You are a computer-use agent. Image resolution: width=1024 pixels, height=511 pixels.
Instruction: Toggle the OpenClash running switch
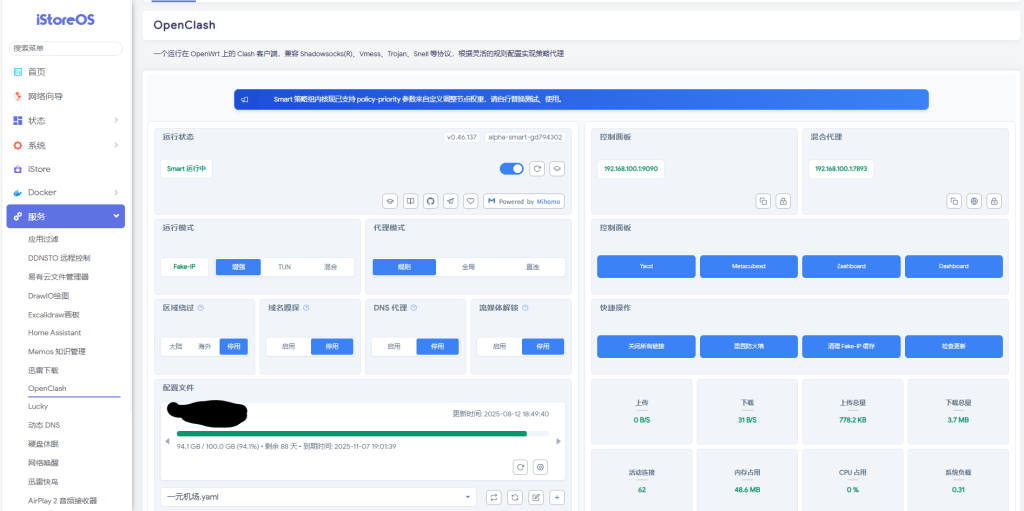(x=511, y=169)
